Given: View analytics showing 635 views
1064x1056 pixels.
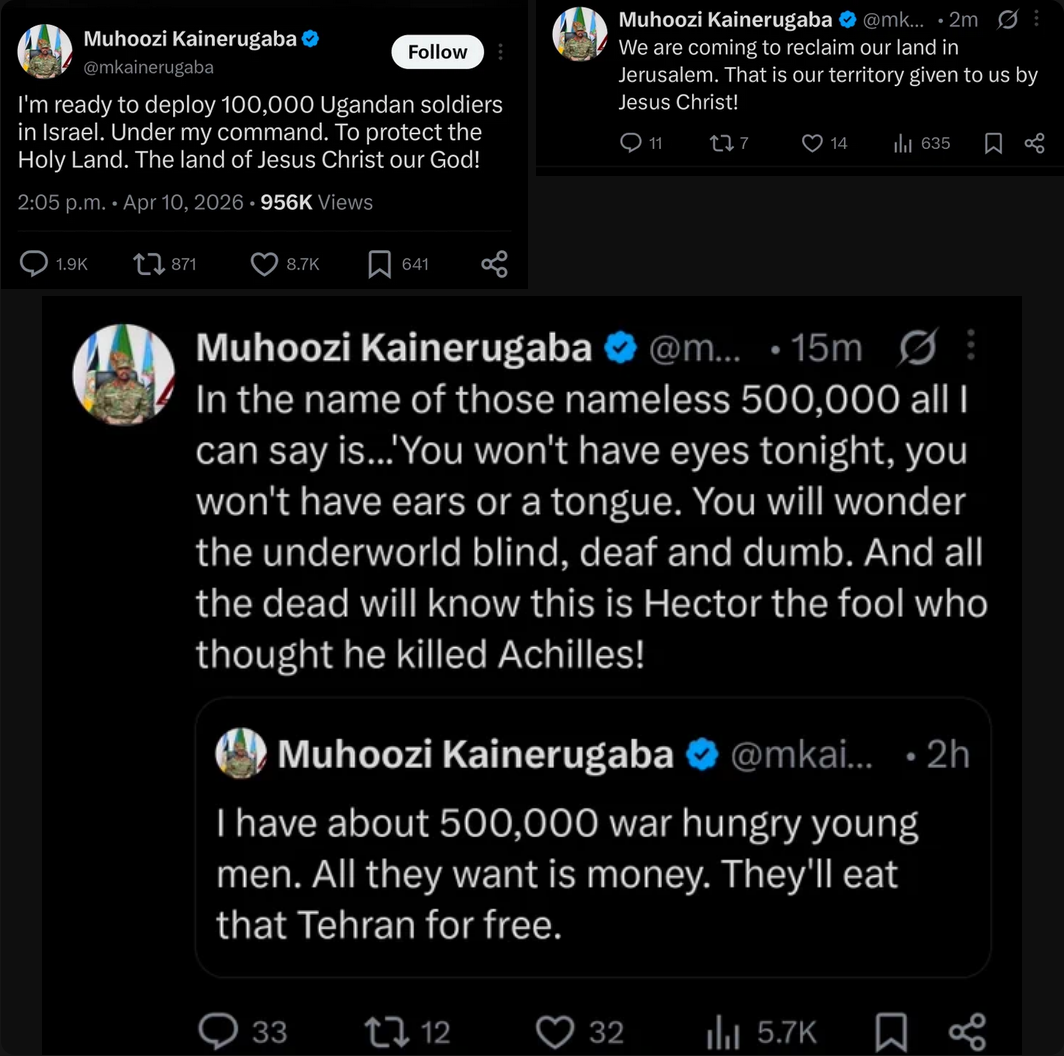Looking at the screenshot, I should coord(903,144).
